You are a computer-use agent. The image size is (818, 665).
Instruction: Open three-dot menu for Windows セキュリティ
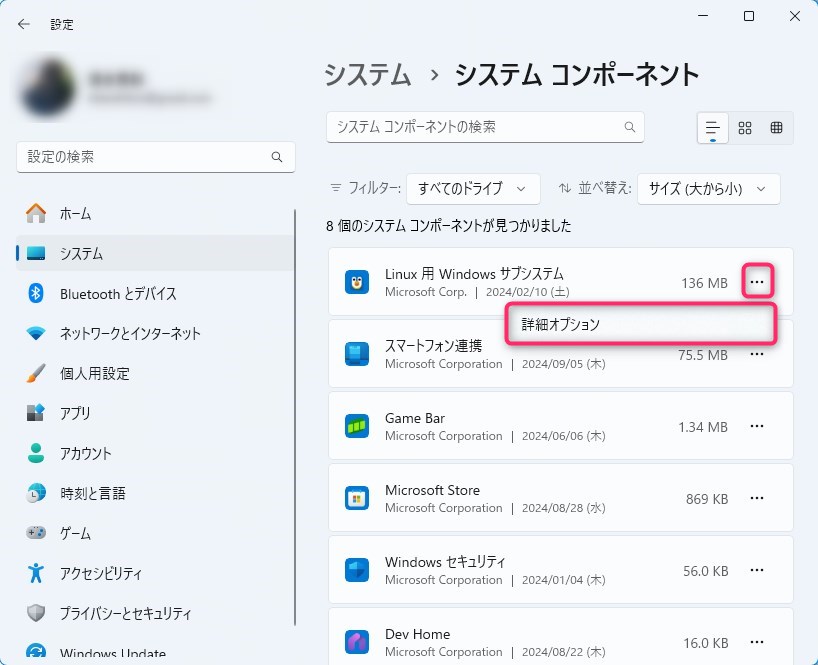coord(757,571)
